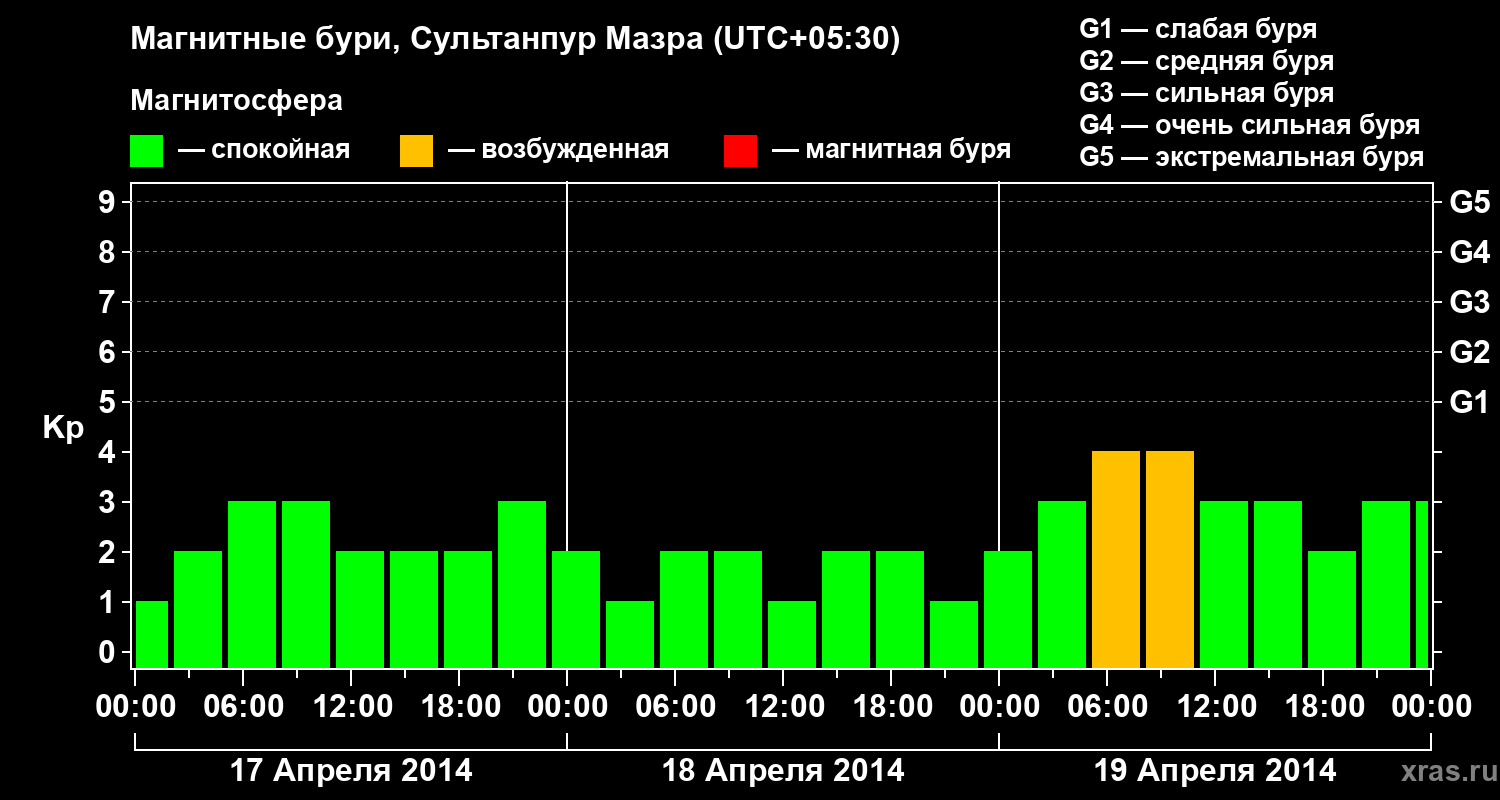The height and width of the screenshot is (800, 1500).
Task: Click the '— спокойная' legend text
Action: (x=264, y=151)
